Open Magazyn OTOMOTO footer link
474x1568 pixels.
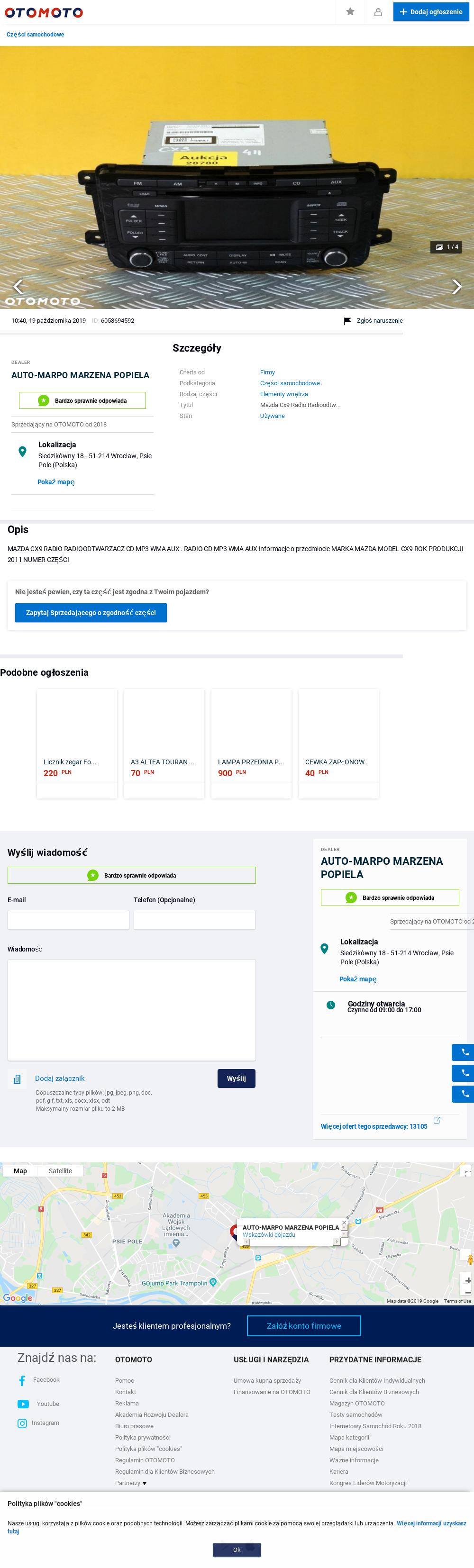tap(357, 1404)
